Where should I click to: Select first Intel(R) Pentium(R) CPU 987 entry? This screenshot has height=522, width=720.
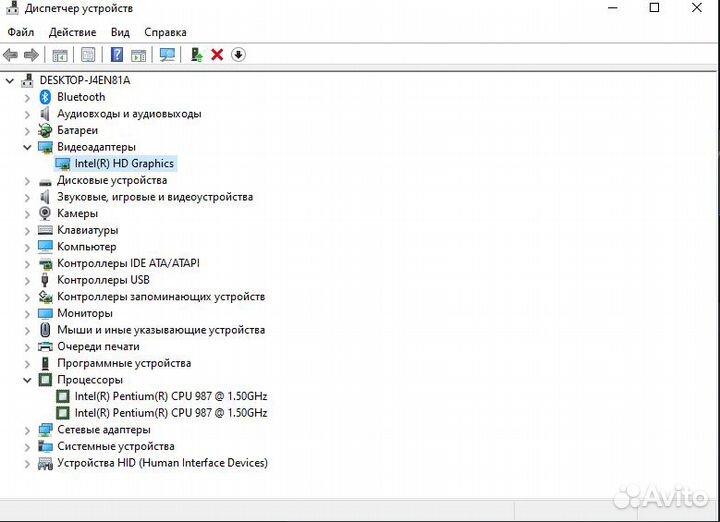coord(171,396)
